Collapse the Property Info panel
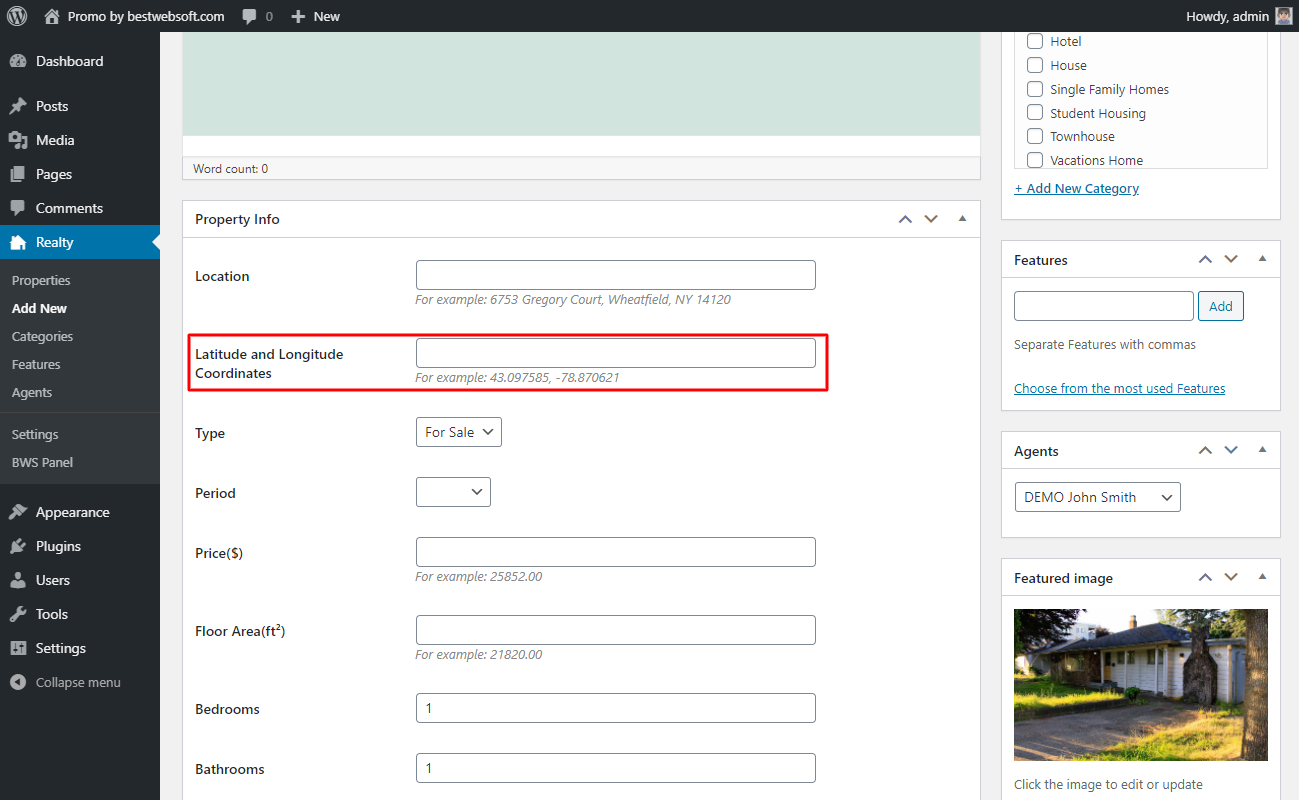 coord(962,219)
